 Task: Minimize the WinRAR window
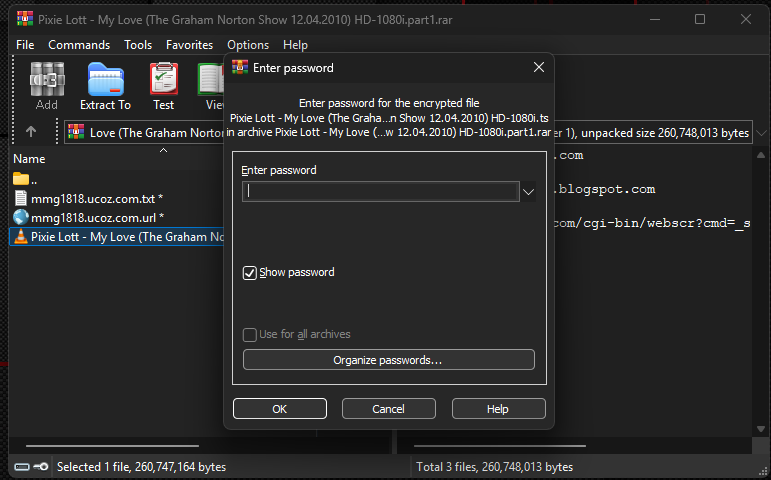click(x=654, y=19)
